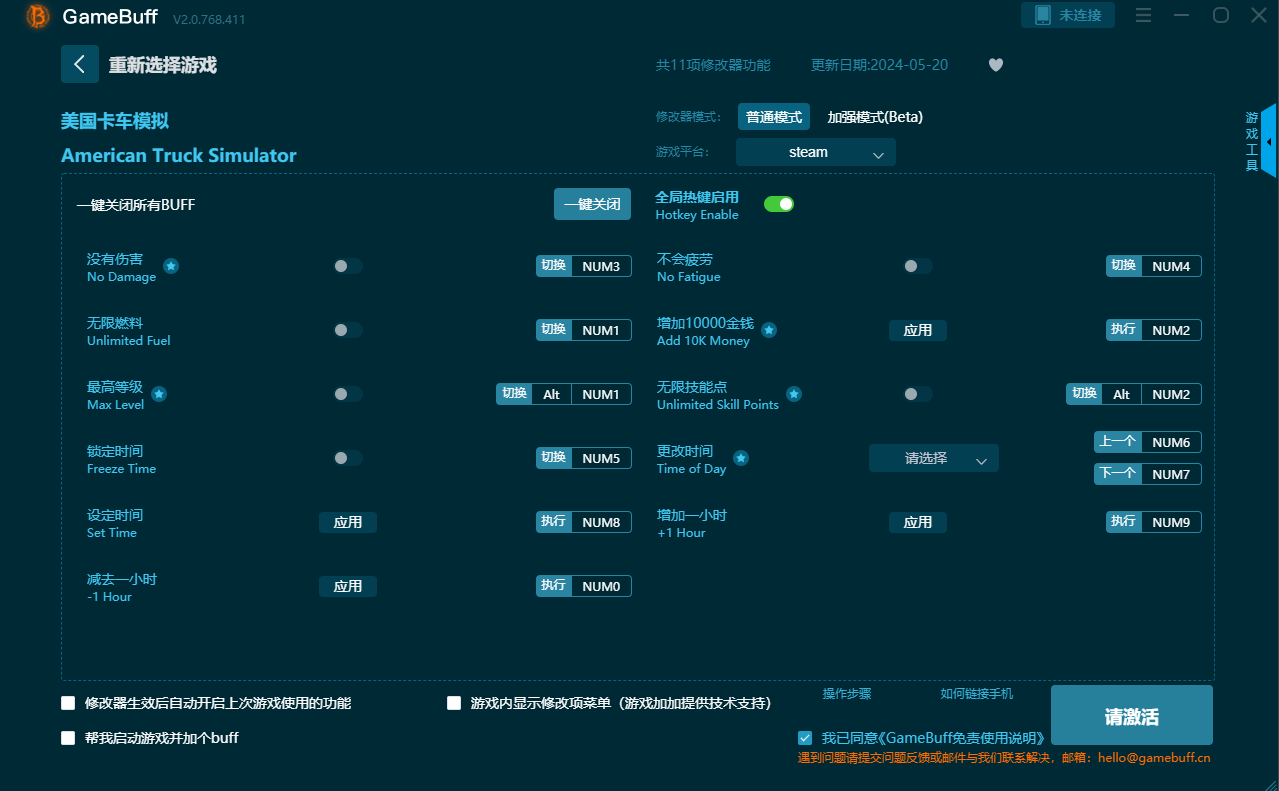Click the update date 2024-05-20 text
This screenshot has width=1279, height=791.
click(880, 65)
